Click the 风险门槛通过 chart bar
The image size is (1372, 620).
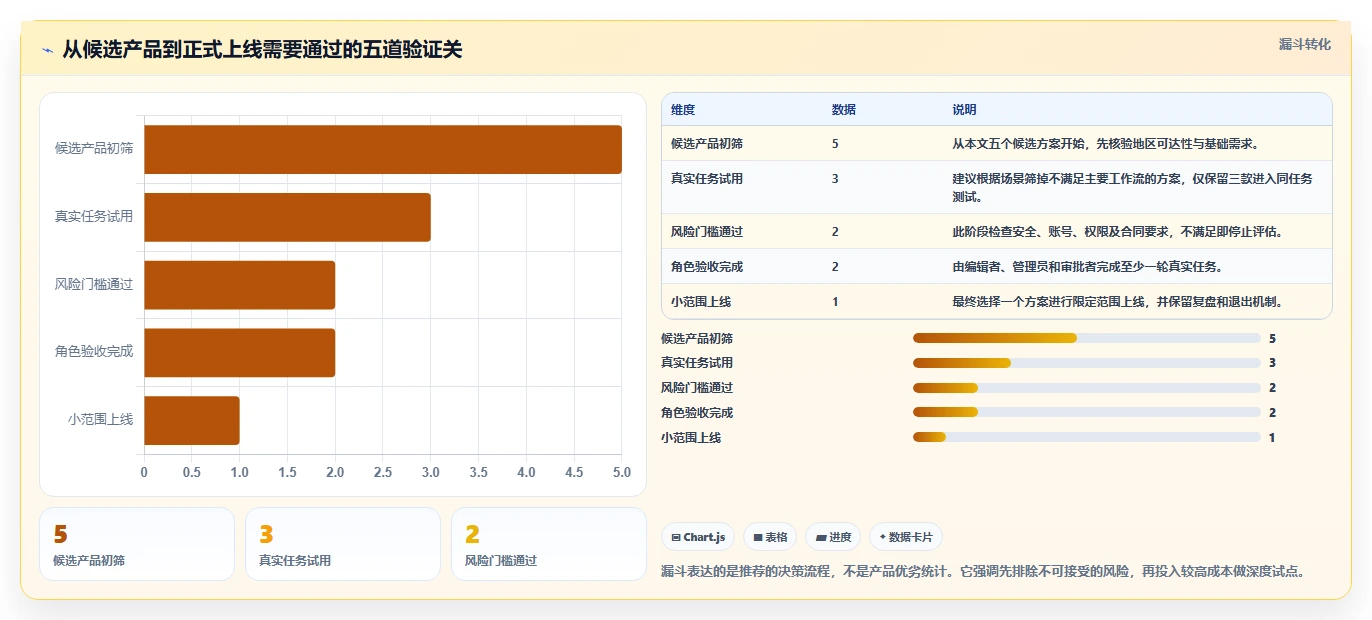[239, 285]
